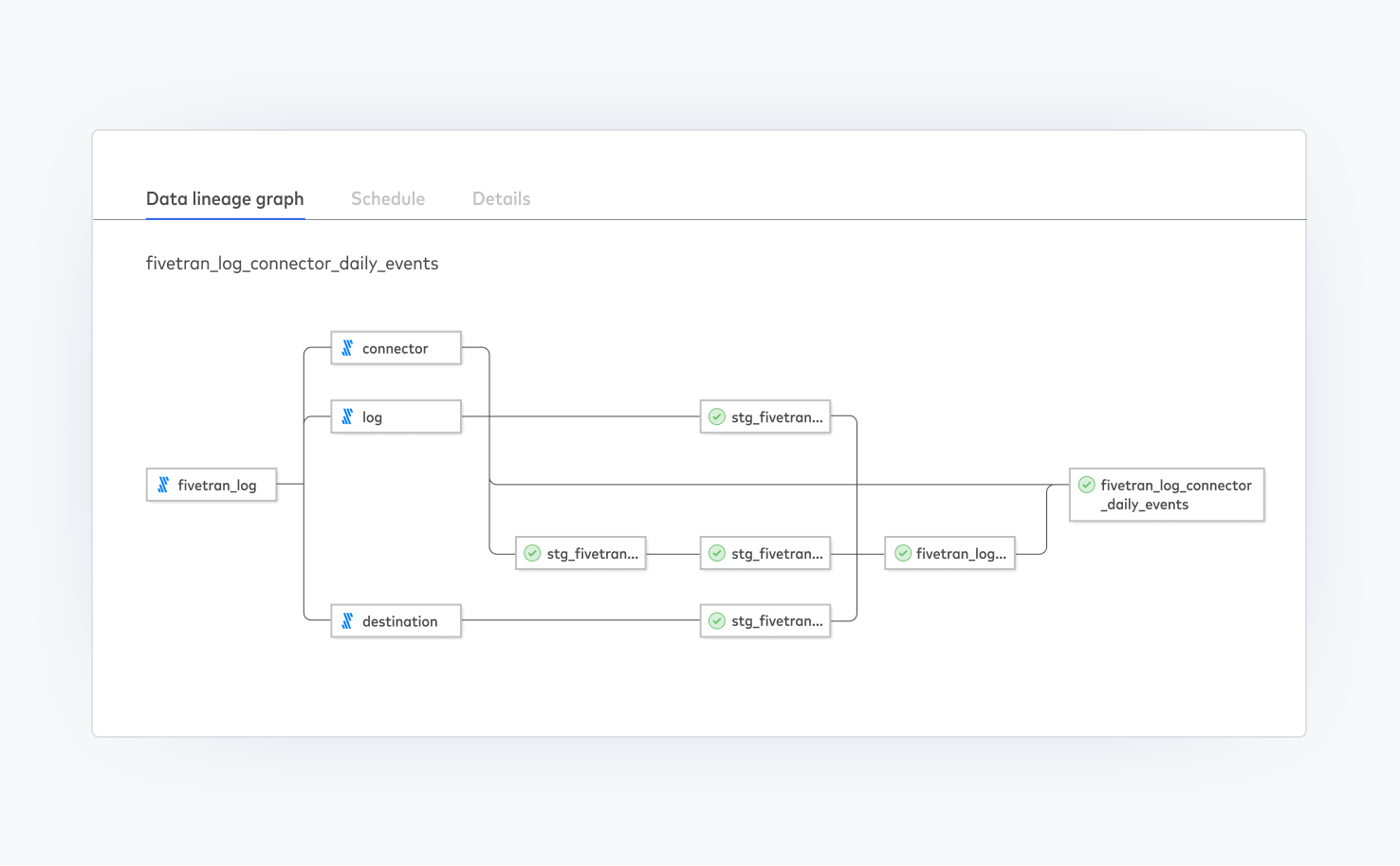Click green check on stg_fivetran node fed by connector

tap(532, 553)
